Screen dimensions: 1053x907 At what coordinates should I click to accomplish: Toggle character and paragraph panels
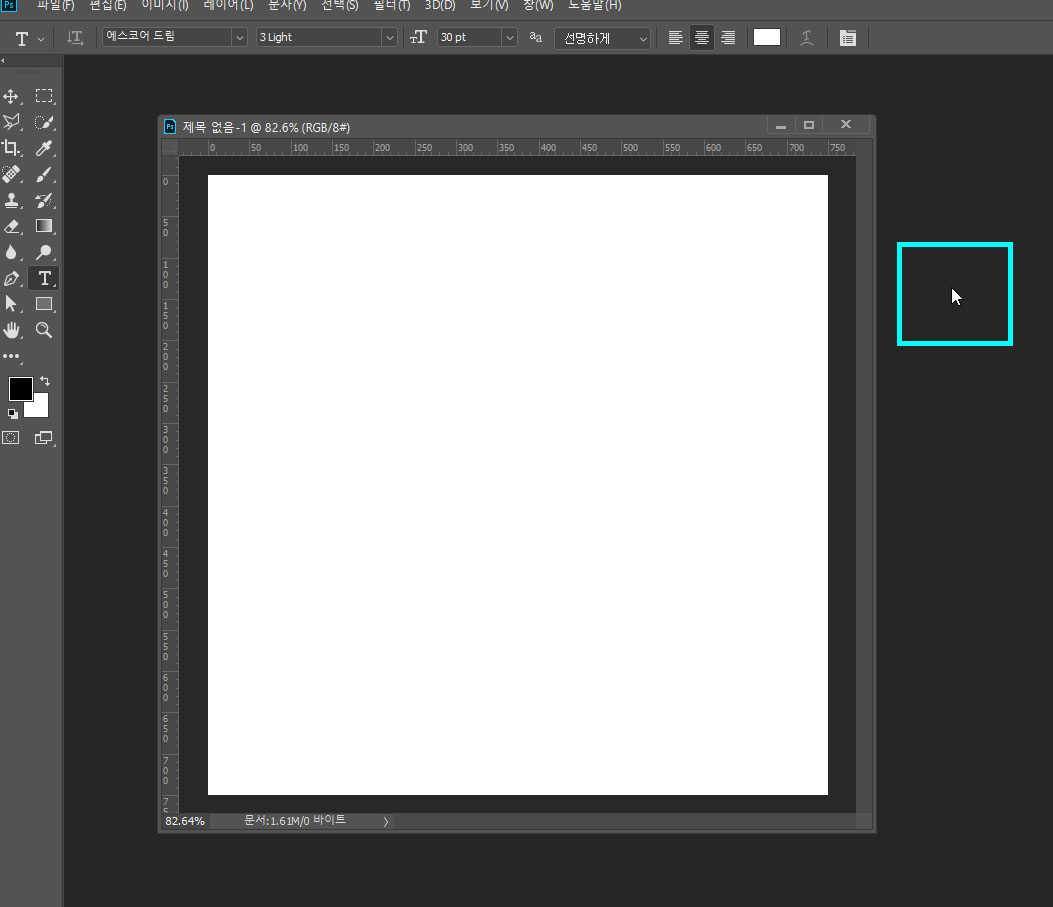click(848, 38)
